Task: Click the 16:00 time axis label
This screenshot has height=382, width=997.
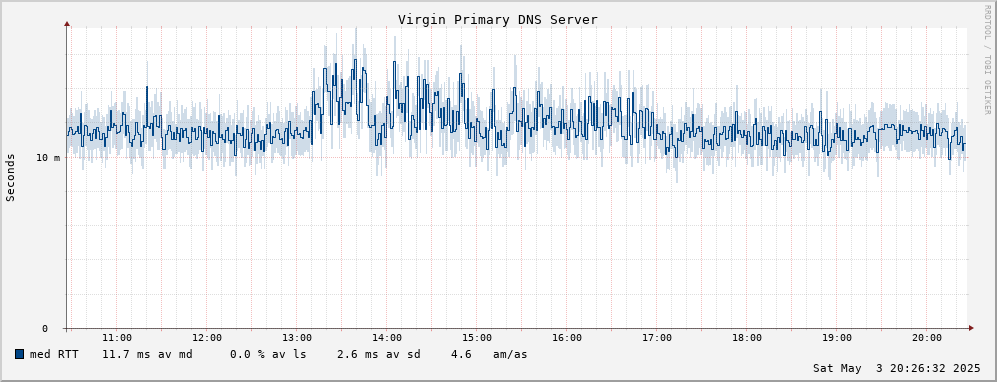Action: coord(567,338)
